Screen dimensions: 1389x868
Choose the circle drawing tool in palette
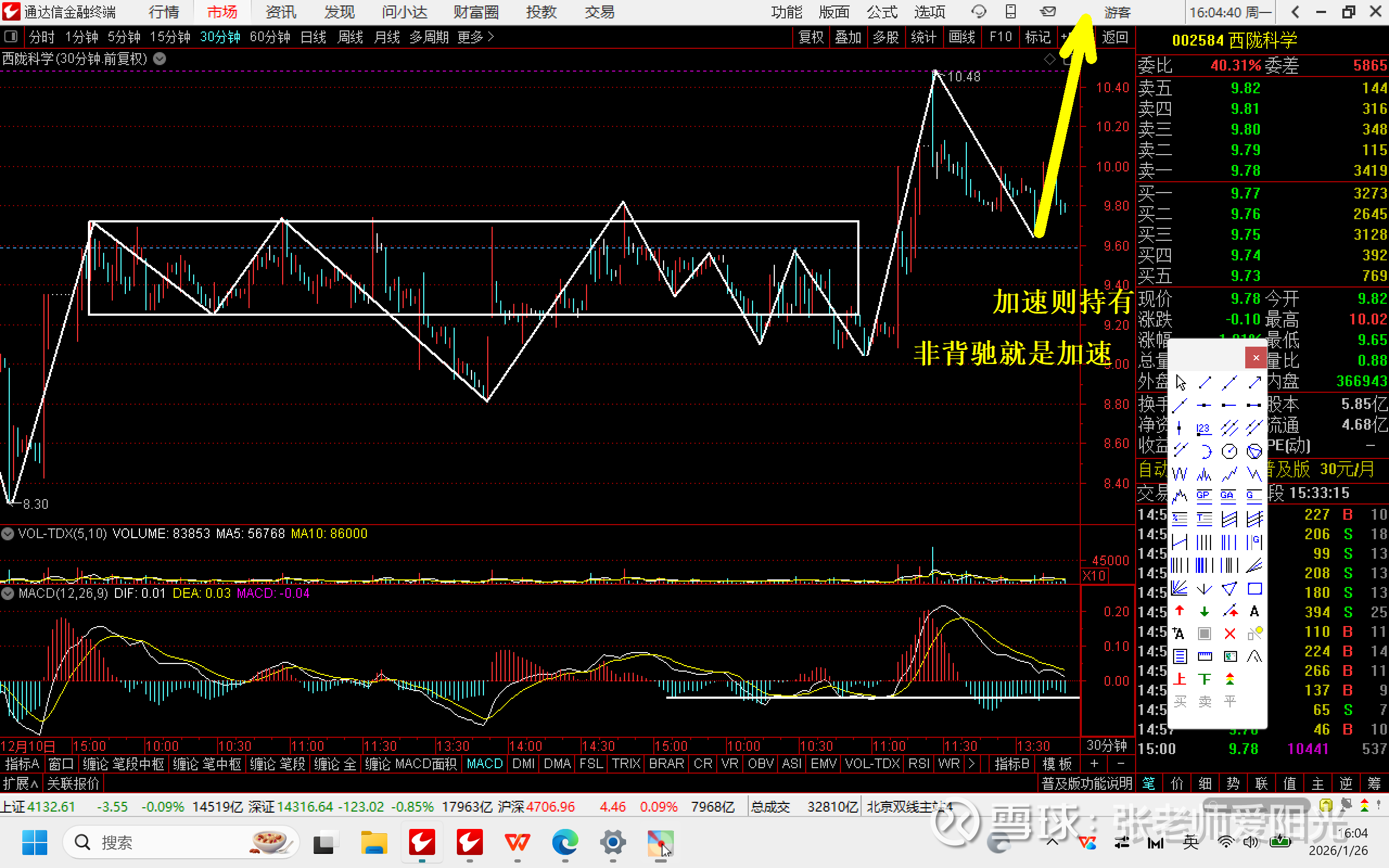pos(1229,451)
